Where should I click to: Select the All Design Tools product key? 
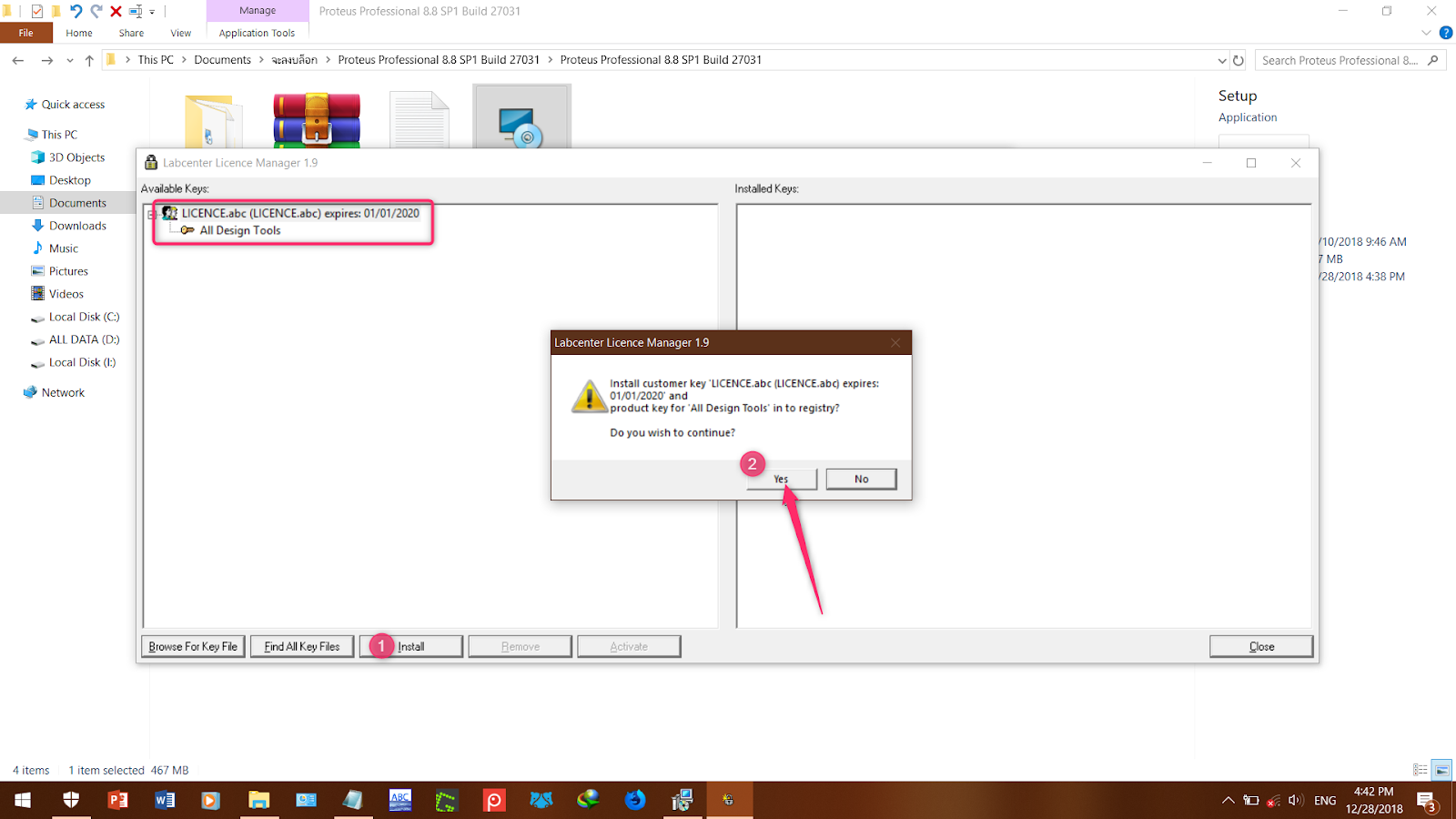(x=240, y=230)
